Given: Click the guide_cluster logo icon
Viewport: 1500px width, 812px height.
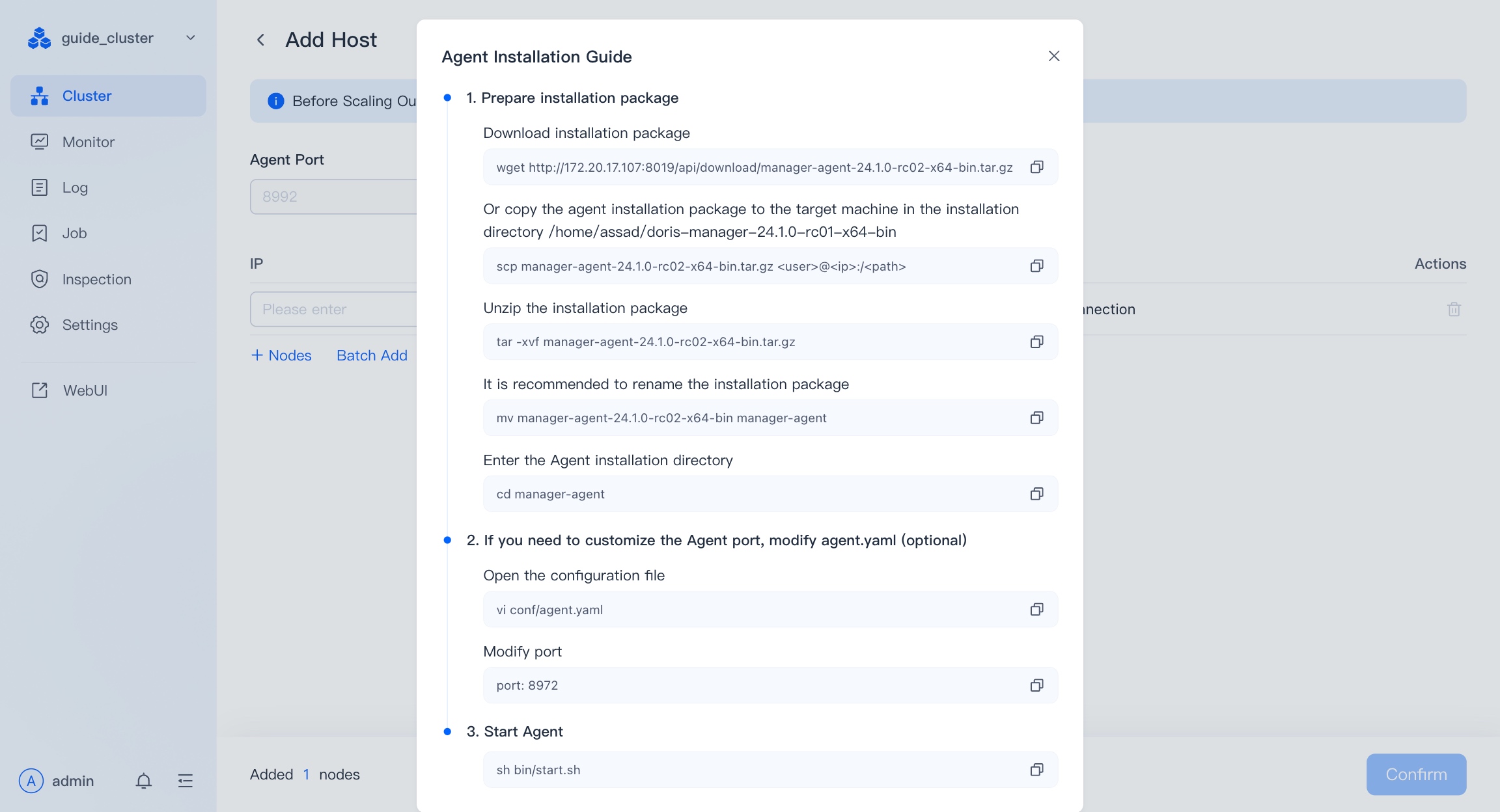Looking at the screenshot, I should click(x=40, y=38).
